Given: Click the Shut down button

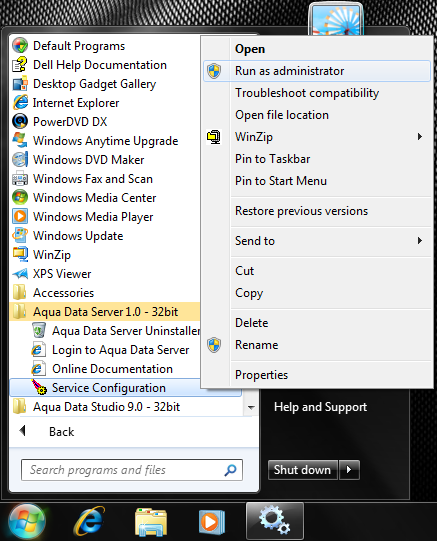Looking at the screenshot, I should coord(302,470).
